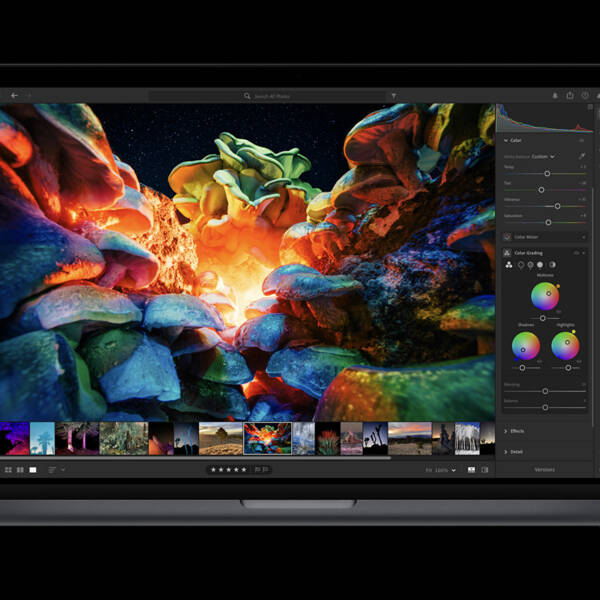Click the Midtones color wheel
Viewport: 600px width, 600px height.
point(544,295)
